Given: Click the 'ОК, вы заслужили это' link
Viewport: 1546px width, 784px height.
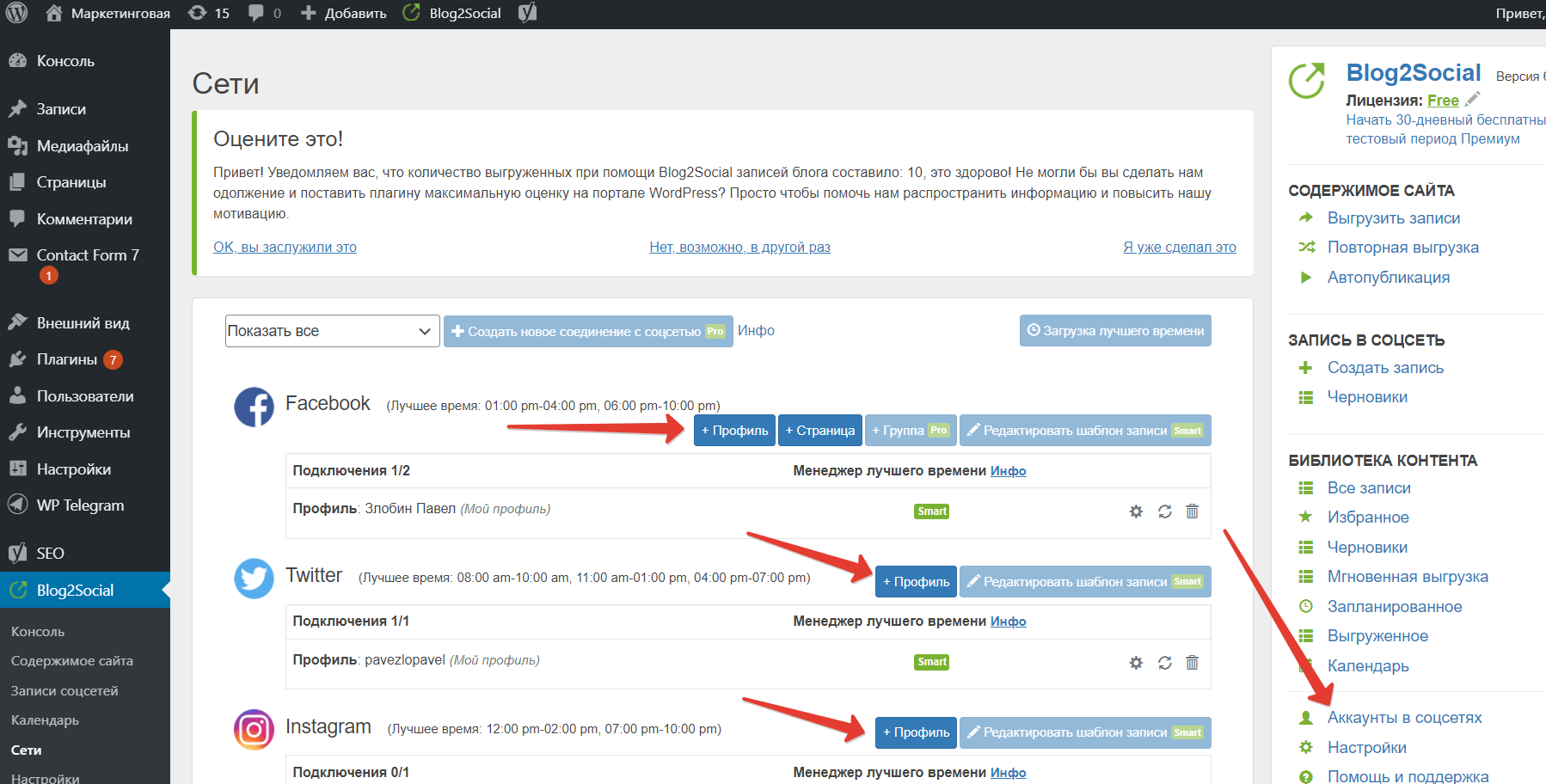Looking at the screenshot, I should click(x=285, y=248).
